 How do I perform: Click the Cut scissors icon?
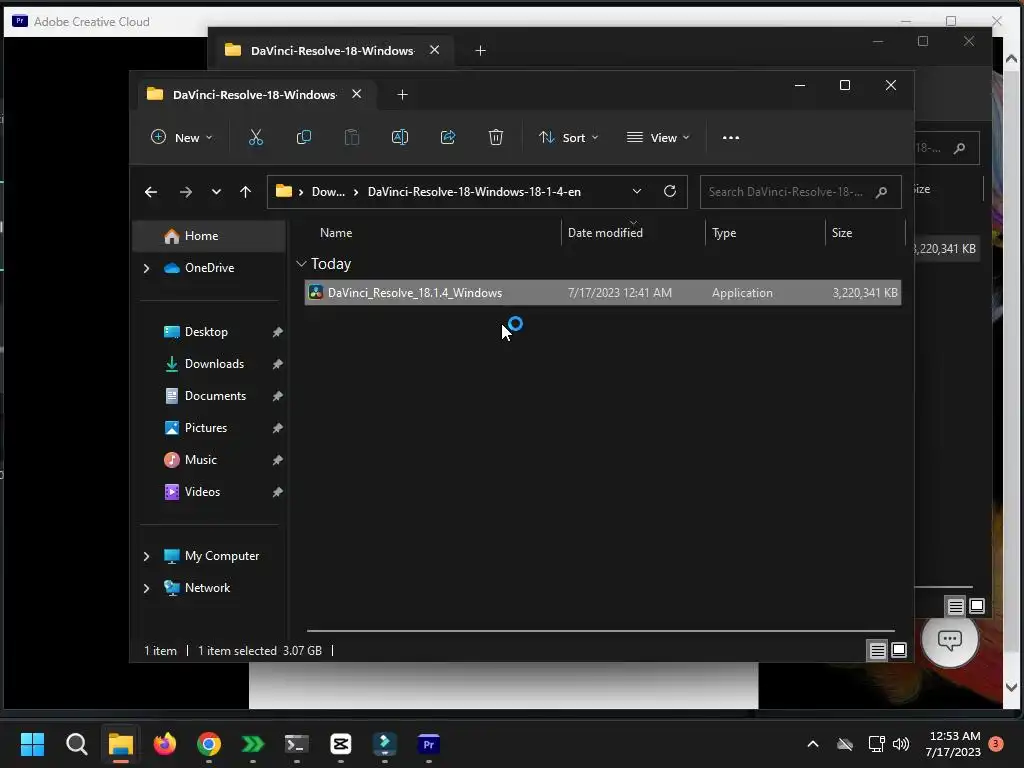pyautogui.click(x=255, y=137)
